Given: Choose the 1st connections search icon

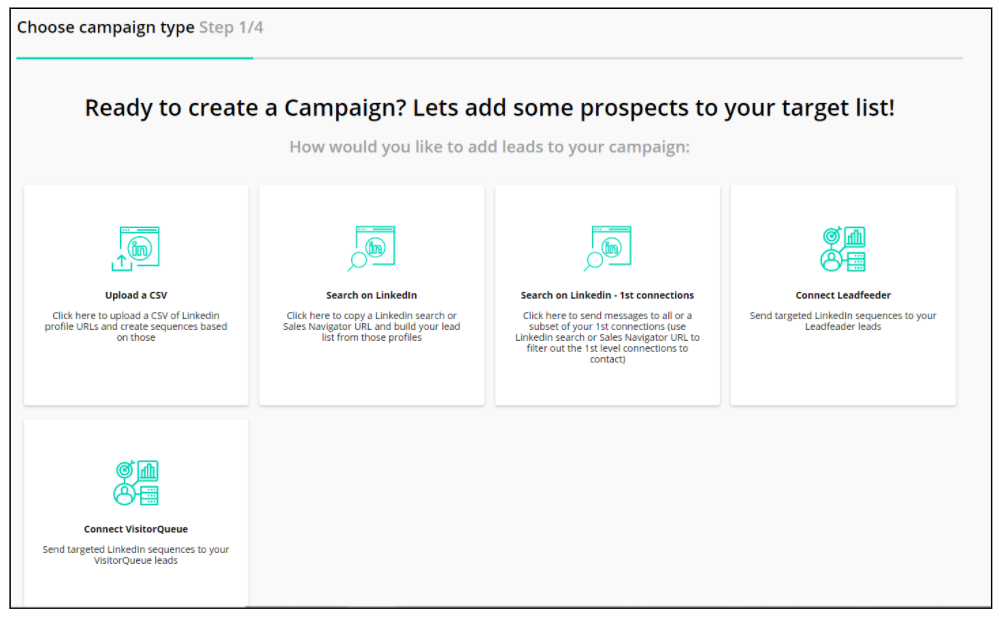Looking at the screenshot, I should point(608,248).
